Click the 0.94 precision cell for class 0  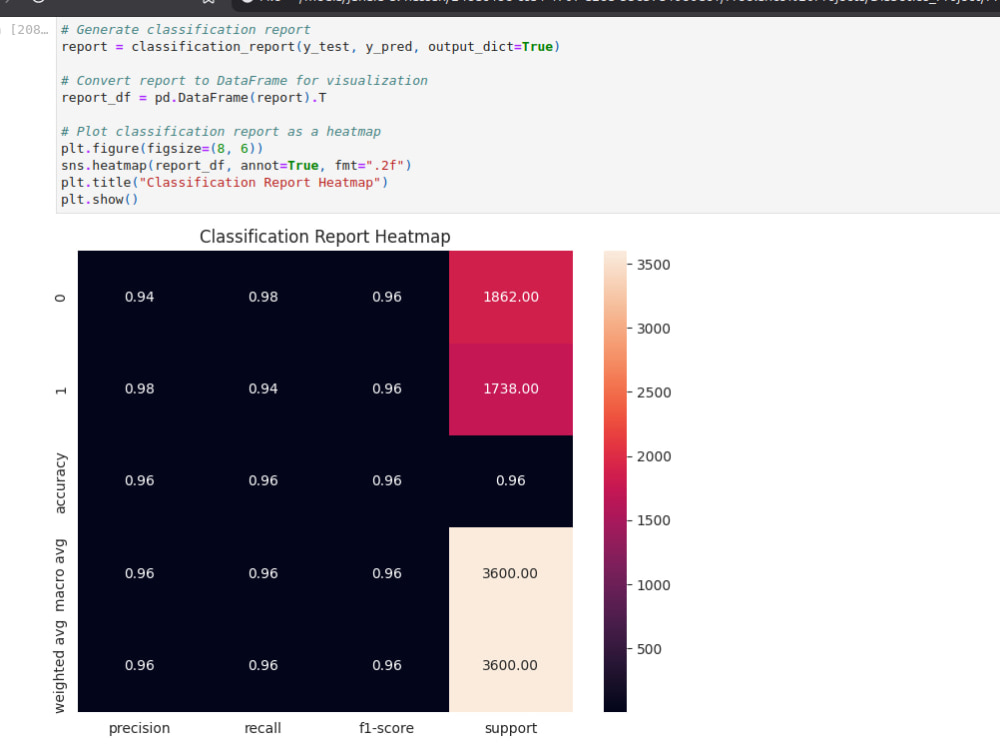[x=140, y=297]
